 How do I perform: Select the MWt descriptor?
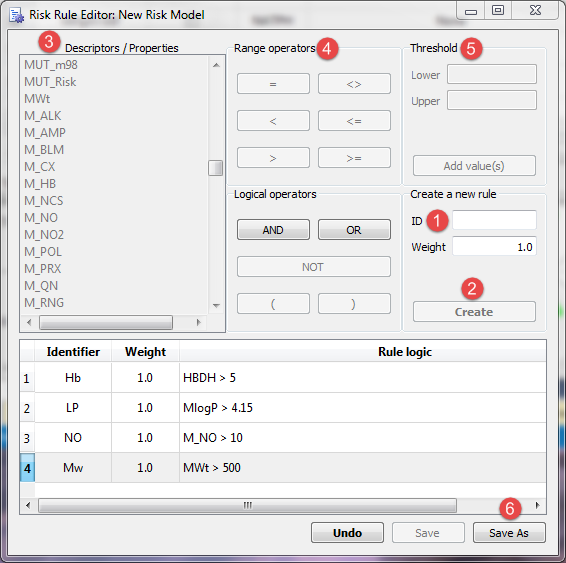tap(37, 99)
